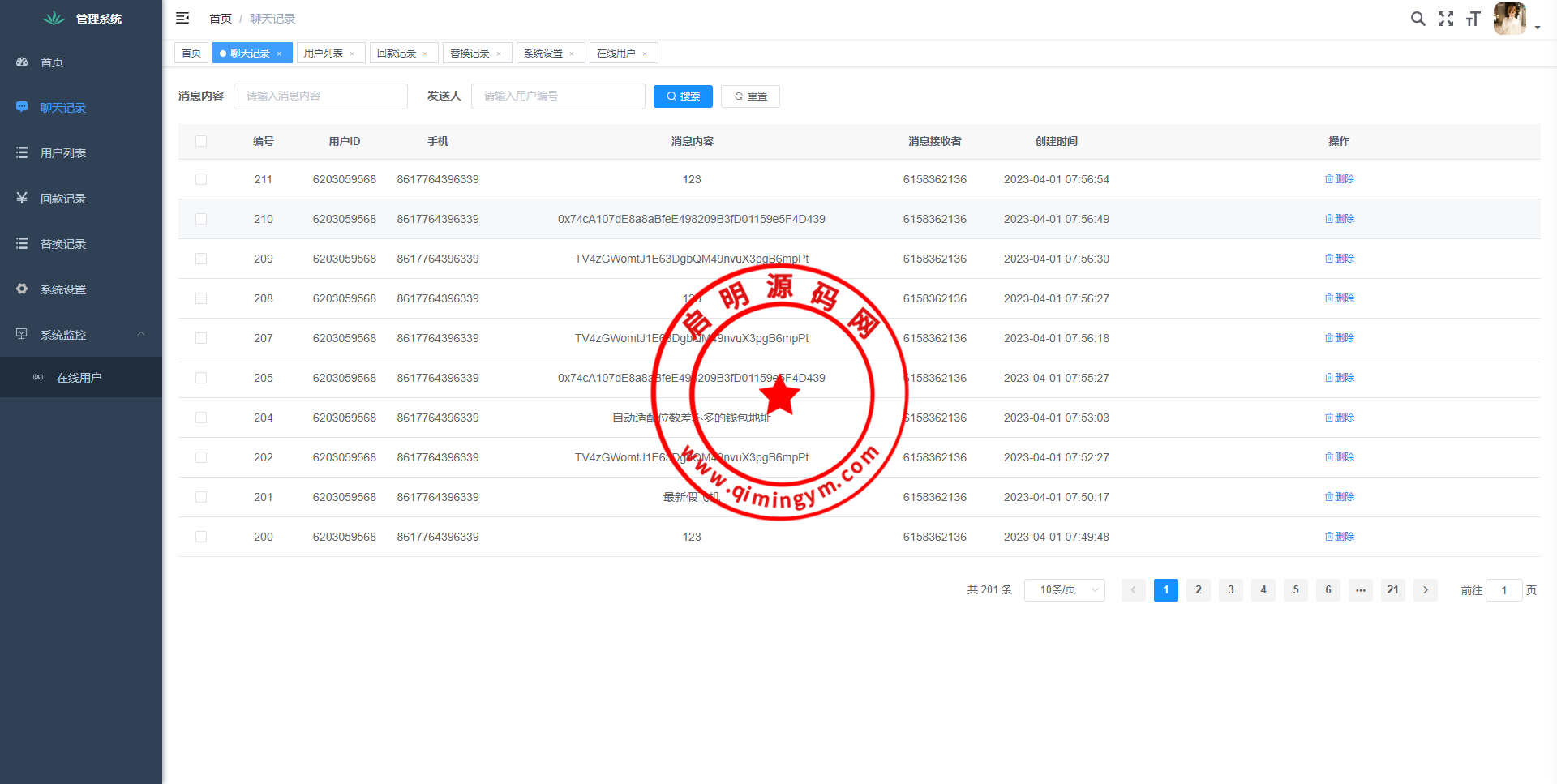Go to page 2 of results
This screenshot has height=784, width=1557.
(x=1198, y=590)
